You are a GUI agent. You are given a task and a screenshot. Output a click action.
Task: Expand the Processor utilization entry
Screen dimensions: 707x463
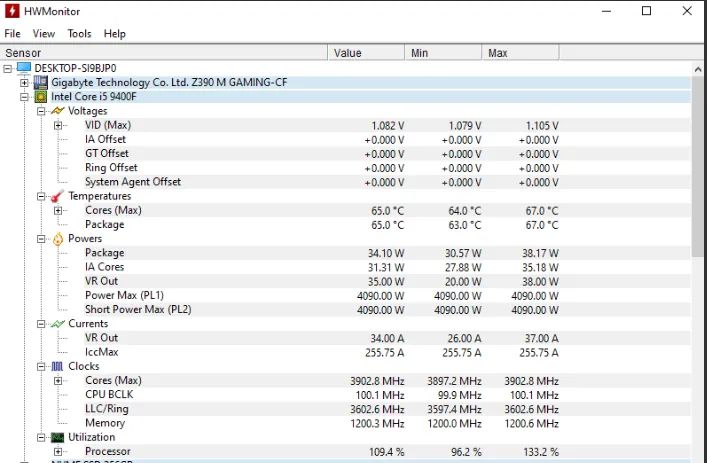pyautogui.click(x=58, y=451)
